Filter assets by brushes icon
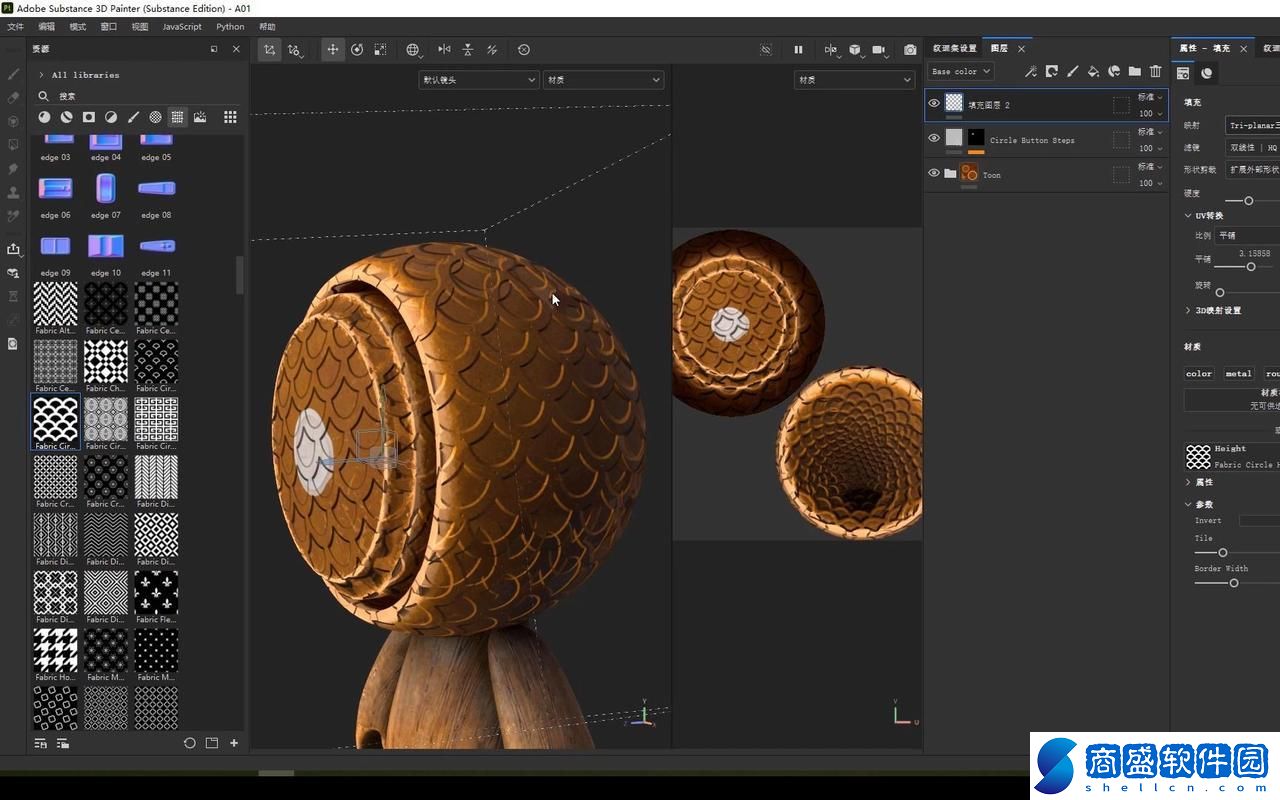The width and height of the screenshot is (1280, 800). 133,117
